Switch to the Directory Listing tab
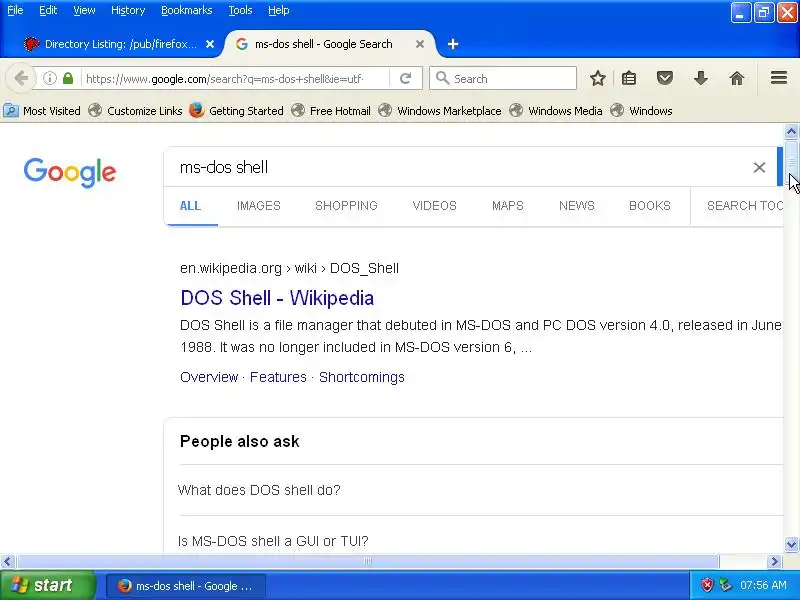This screenshot has width=800, height=600. point(118,44)
